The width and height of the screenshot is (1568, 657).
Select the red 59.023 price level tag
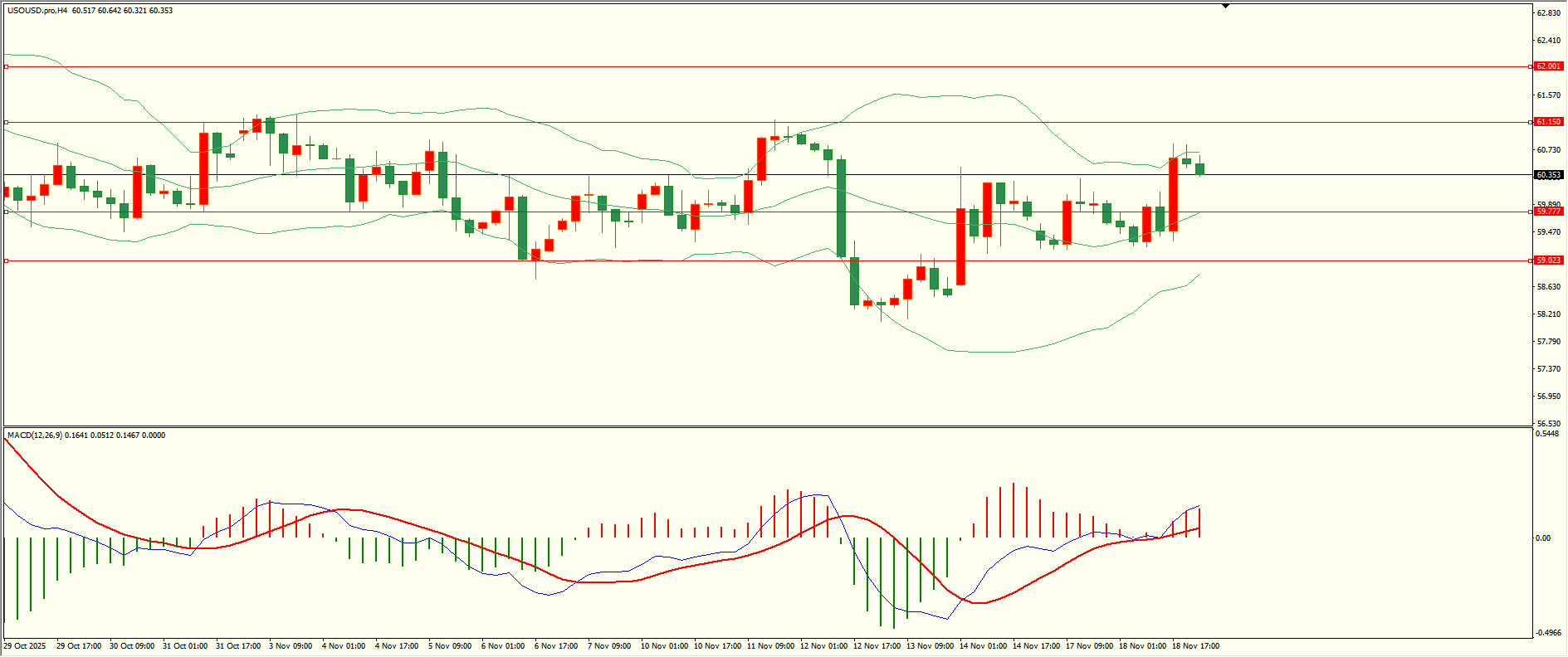[x=1548, y=260]
